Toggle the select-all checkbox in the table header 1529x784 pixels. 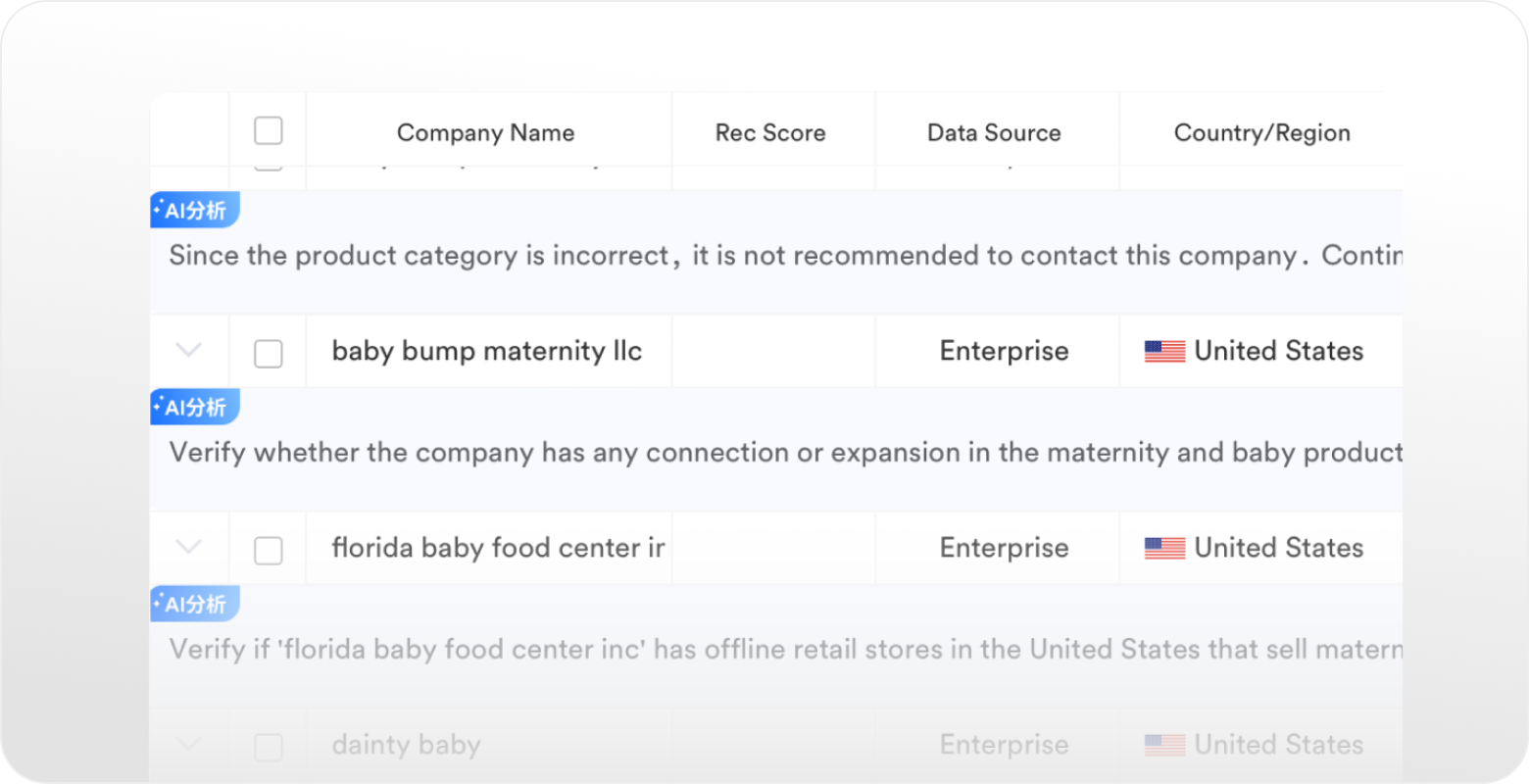[269, 130]
